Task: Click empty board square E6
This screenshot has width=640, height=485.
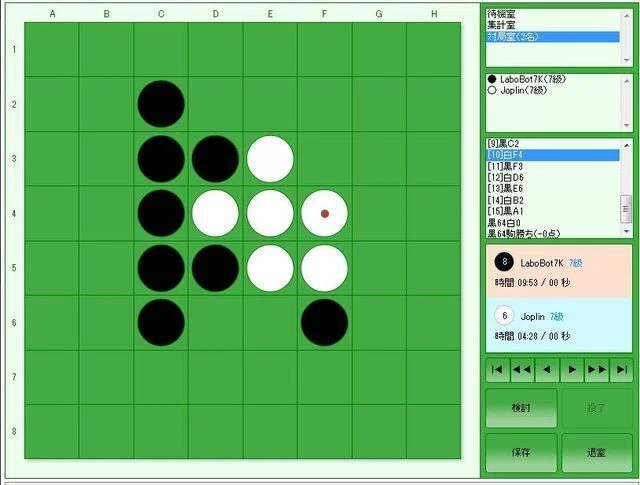Action: pyautogui.click(x=270, y=323)
